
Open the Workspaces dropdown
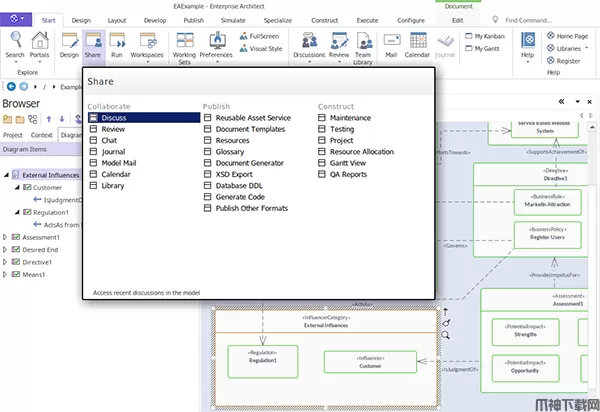(150, 46)
